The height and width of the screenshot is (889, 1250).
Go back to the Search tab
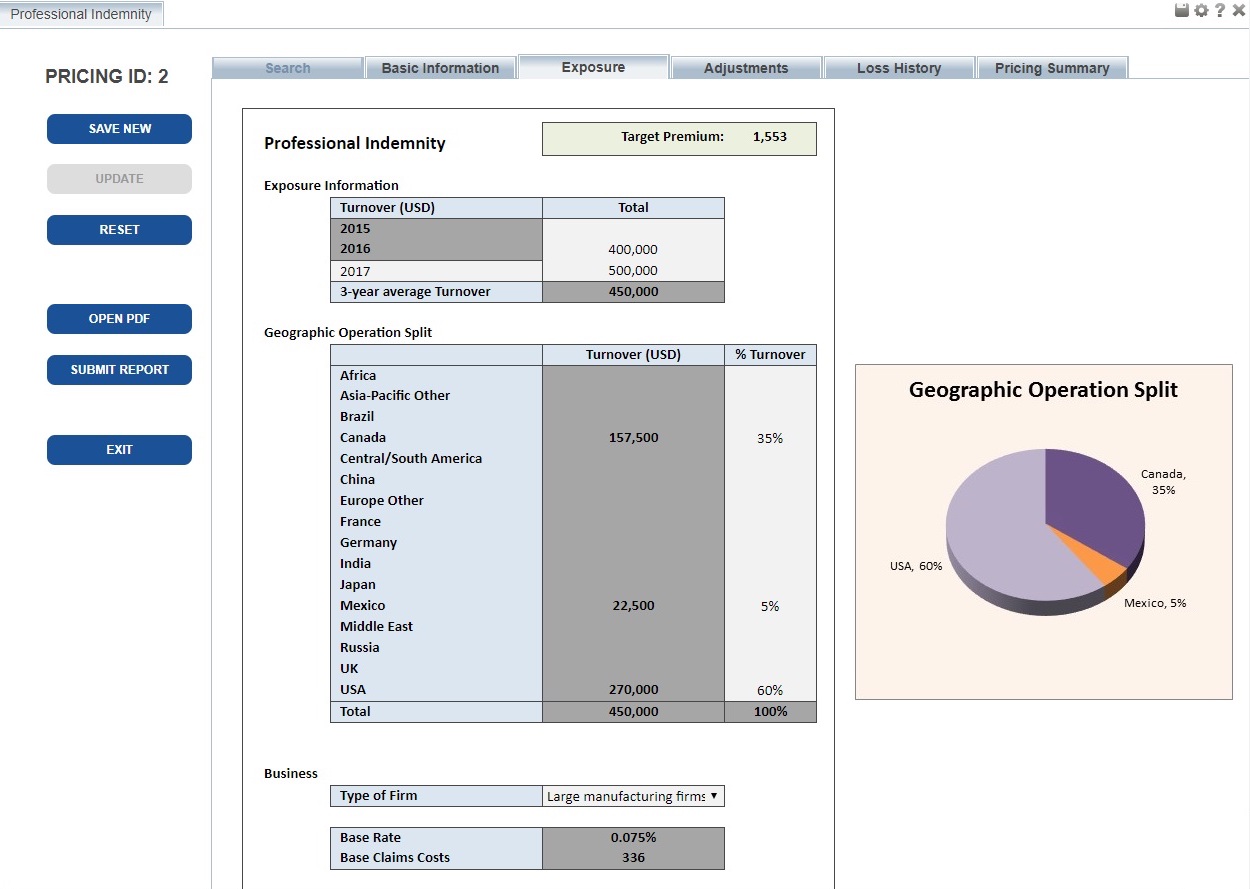[x=287, y=67]
